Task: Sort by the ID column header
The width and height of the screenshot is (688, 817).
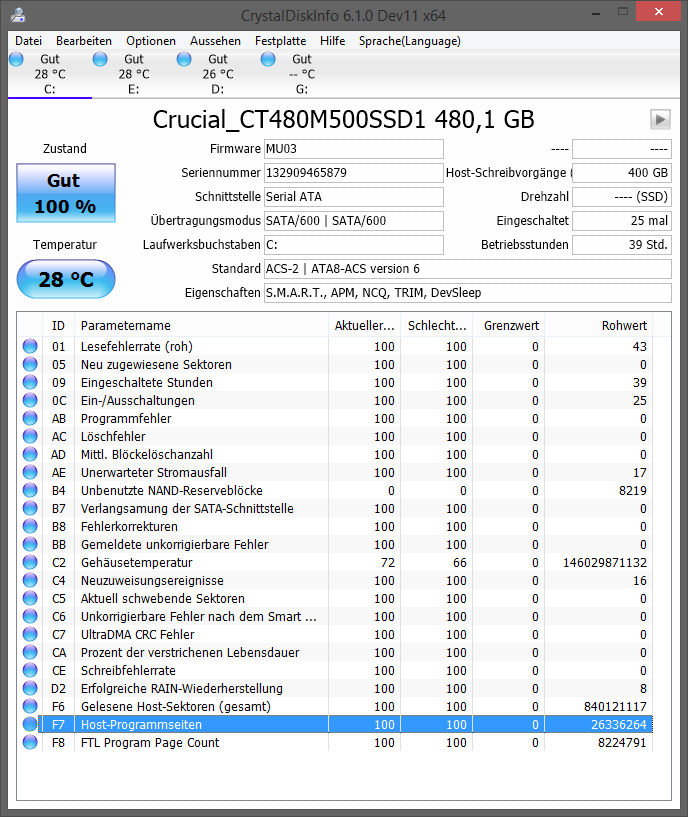Action: pos(58,326)
